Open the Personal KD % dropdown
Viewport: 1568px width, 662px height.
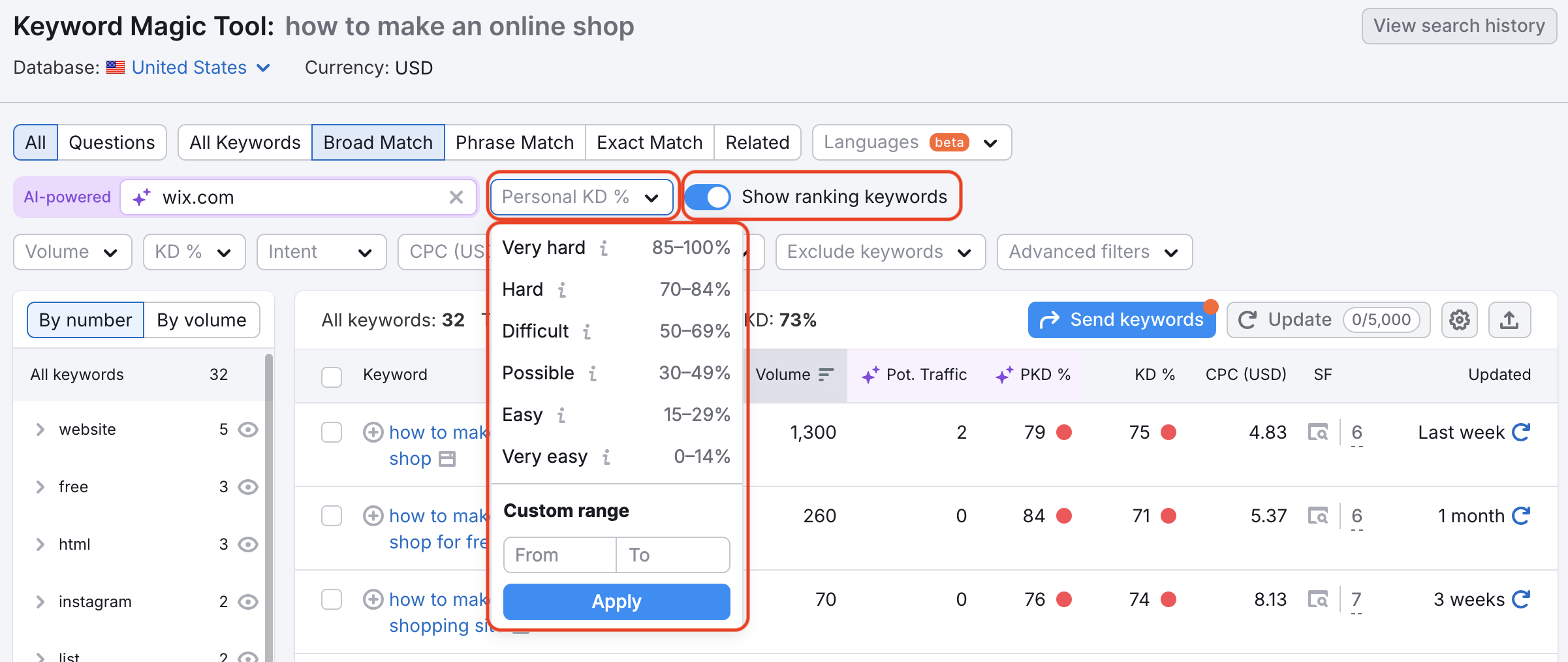tap(582, 197)
